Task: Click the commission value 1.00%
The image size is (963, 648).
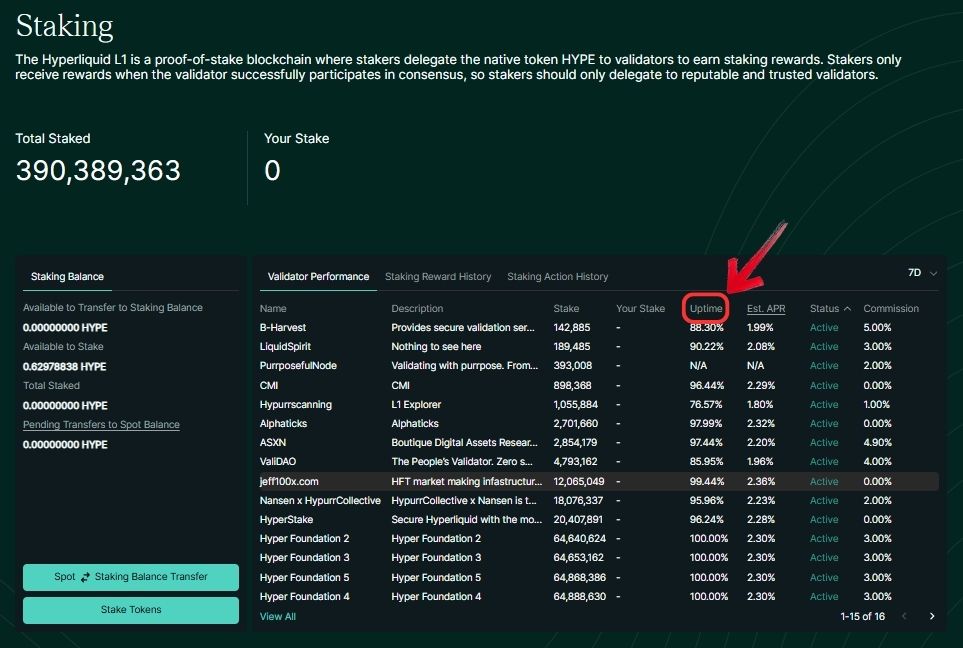Action: (876, 404)
